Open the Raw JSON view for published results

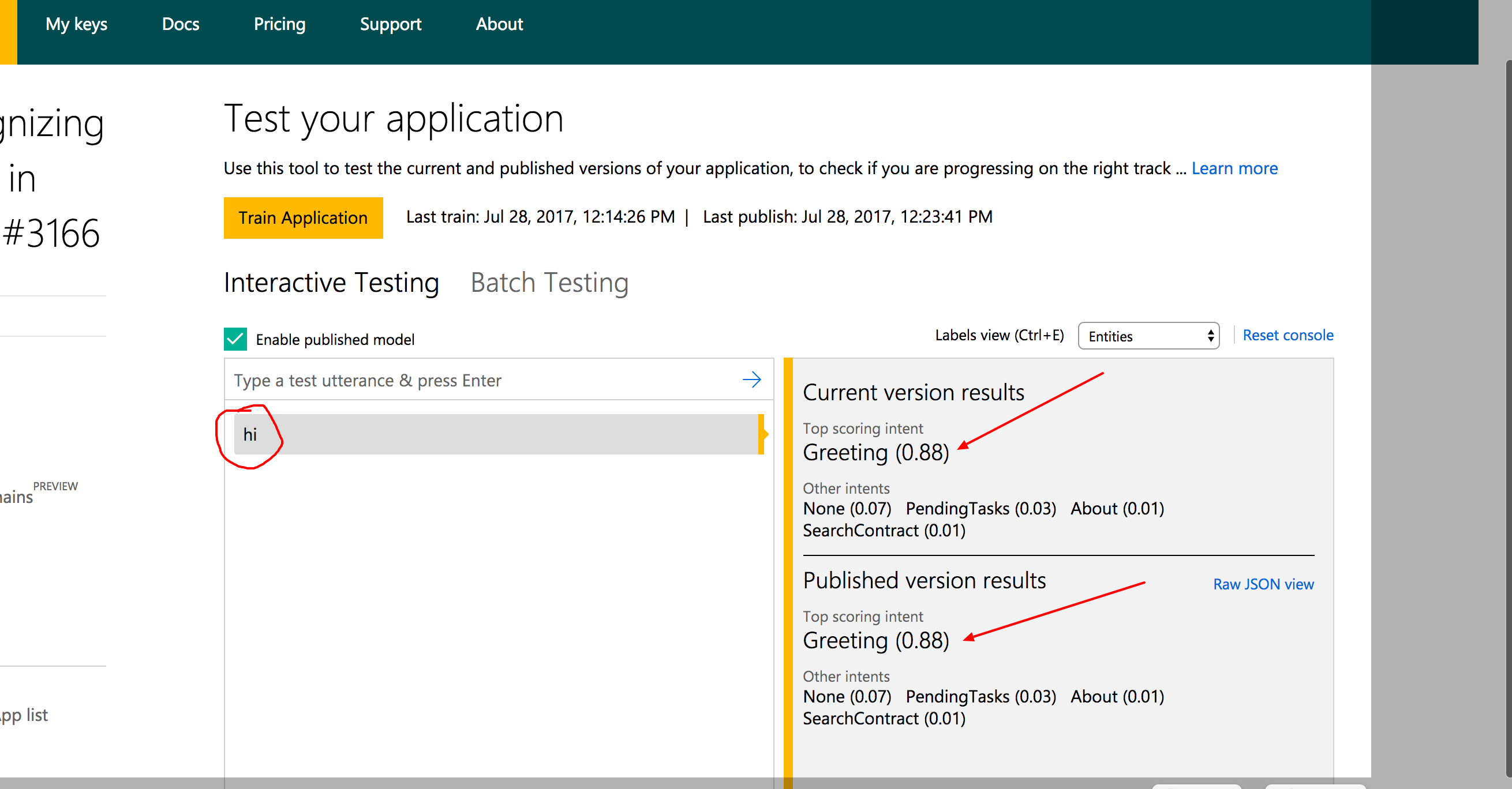tap(1263, 584)
